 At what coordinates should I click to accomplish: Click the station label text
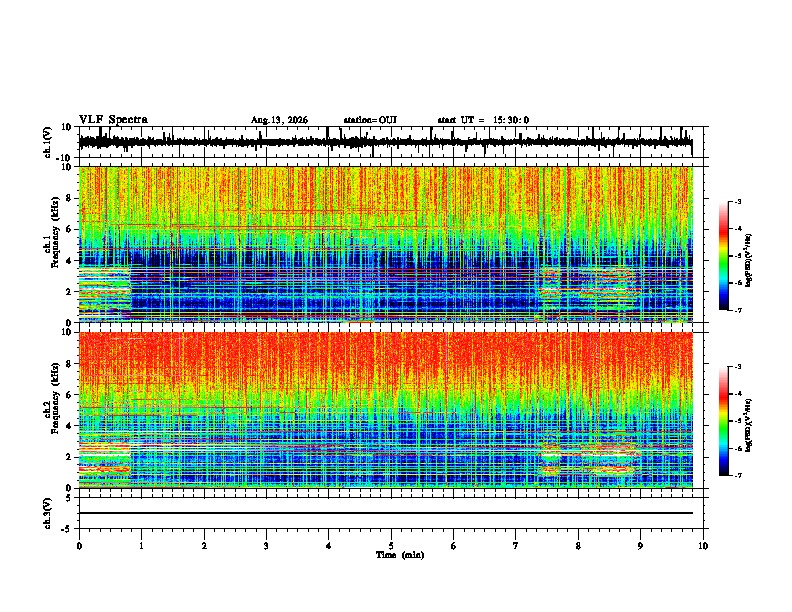click(x=370, y=120)
